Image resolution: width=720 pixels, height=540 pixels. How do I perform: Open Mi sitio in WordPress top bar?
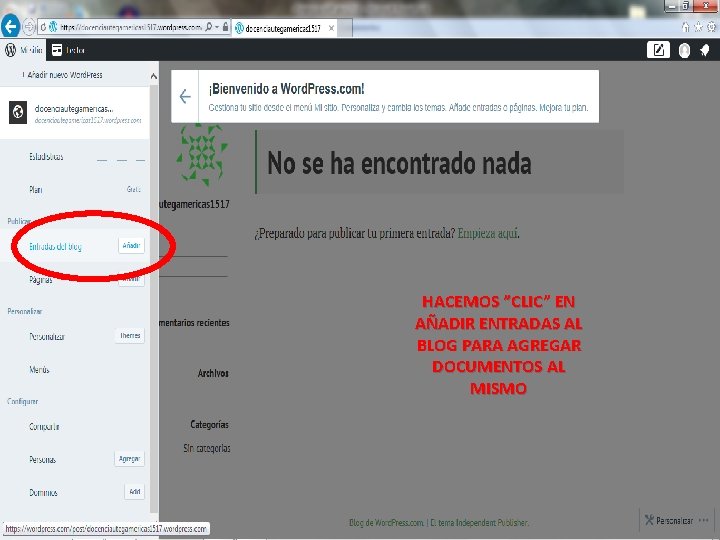pyautogui.click(x=24, y=50)
